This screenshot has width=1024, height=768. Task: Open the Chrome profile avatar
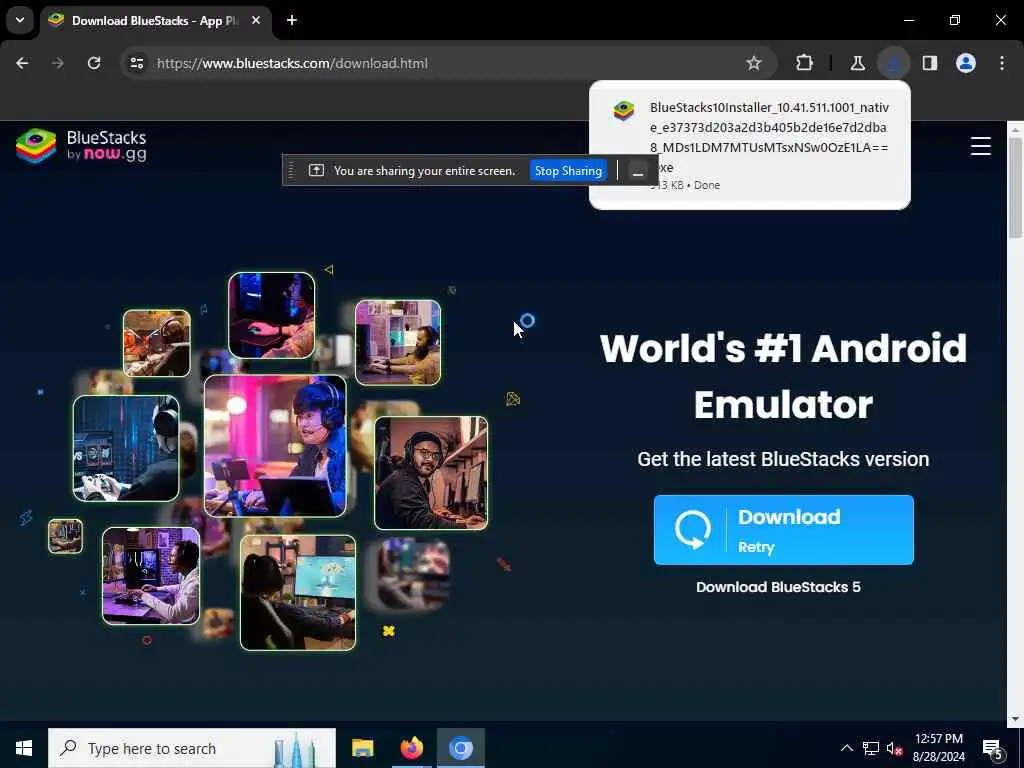pyautogui.click(x=966, y=63)
